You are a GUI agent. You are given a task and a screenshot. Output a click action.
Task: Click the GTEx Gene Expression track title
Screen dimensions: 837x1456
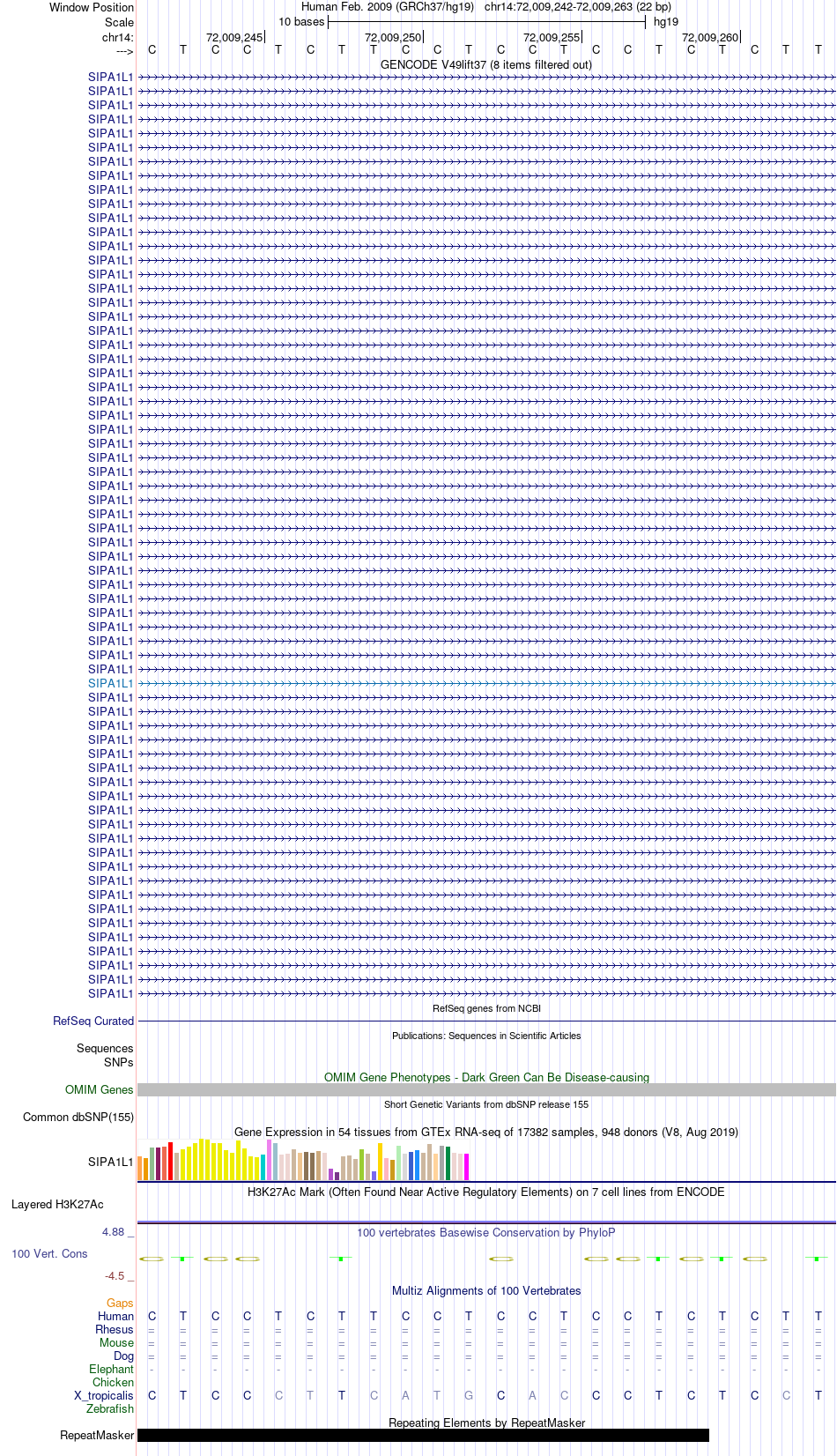click(x=486, y=1132)
